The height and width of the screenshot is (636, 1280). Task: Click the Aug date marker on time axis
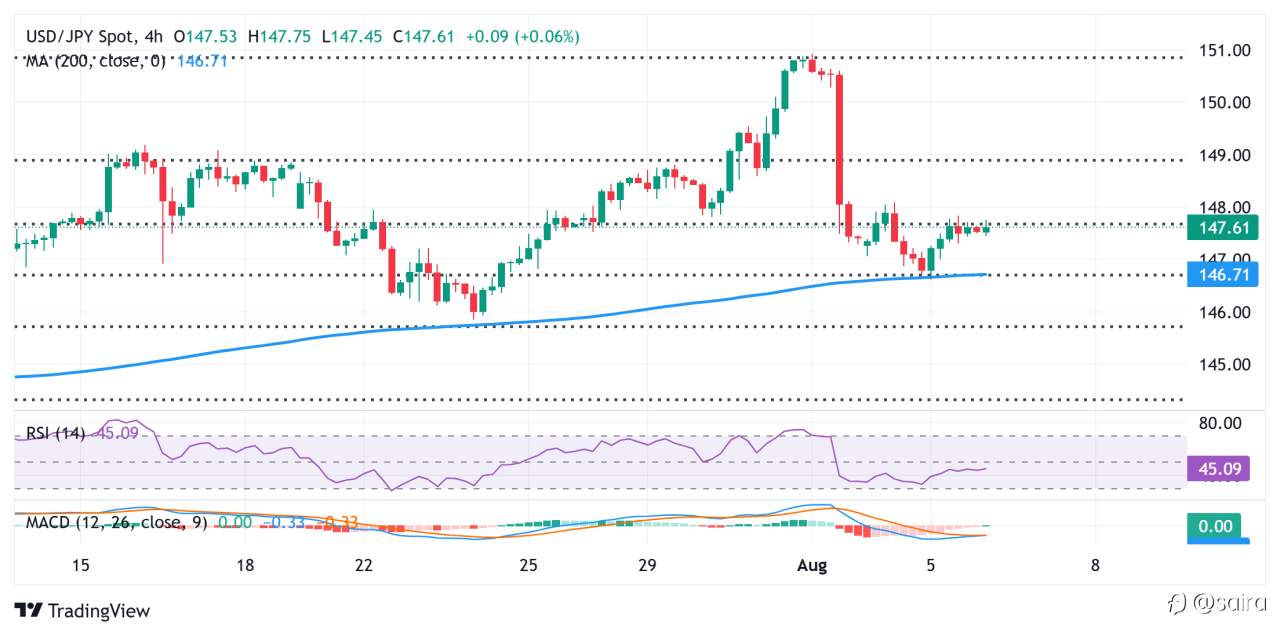point(813,565)
